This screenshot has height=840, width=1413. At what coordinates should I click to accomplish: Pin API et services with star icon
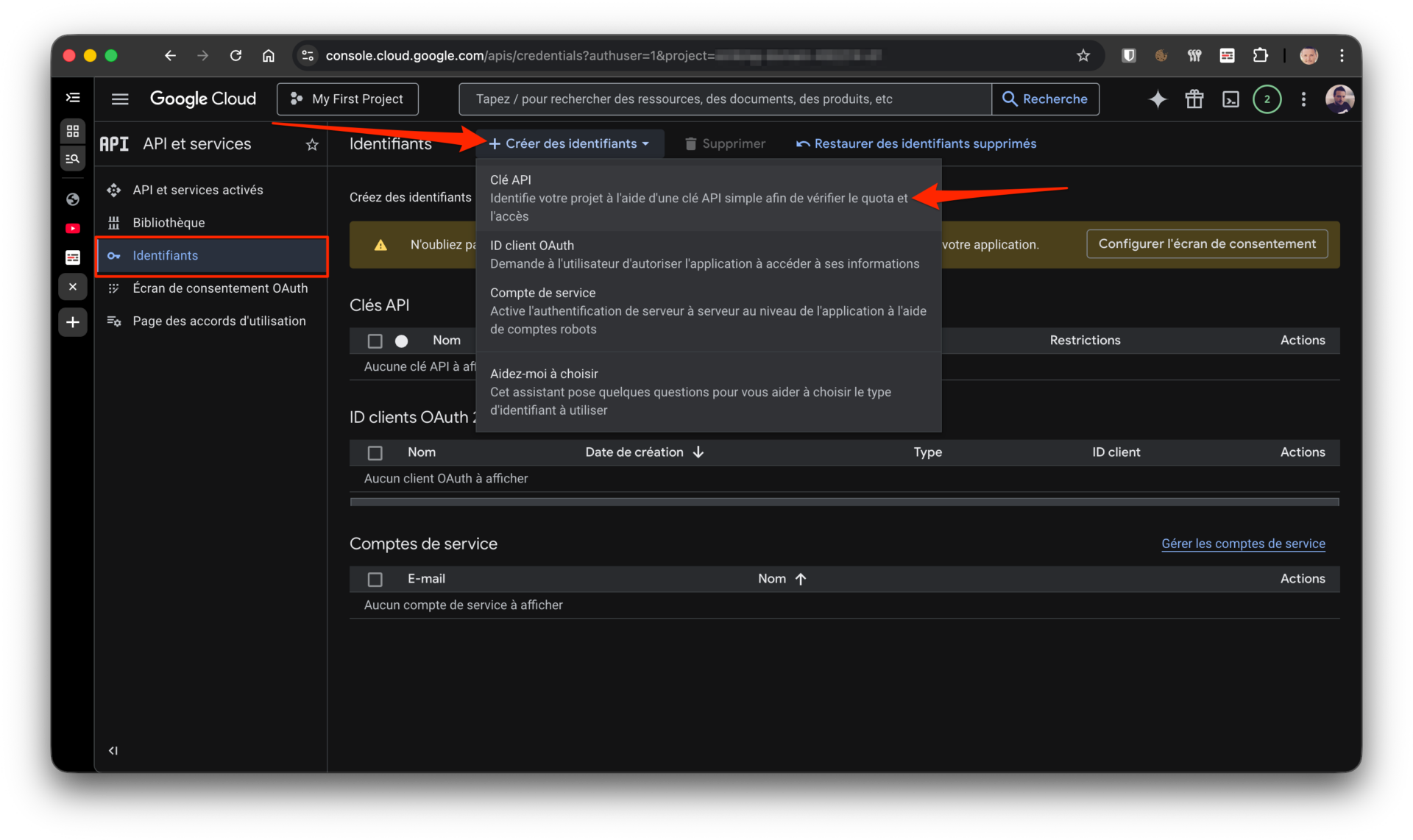coord(312,144)
